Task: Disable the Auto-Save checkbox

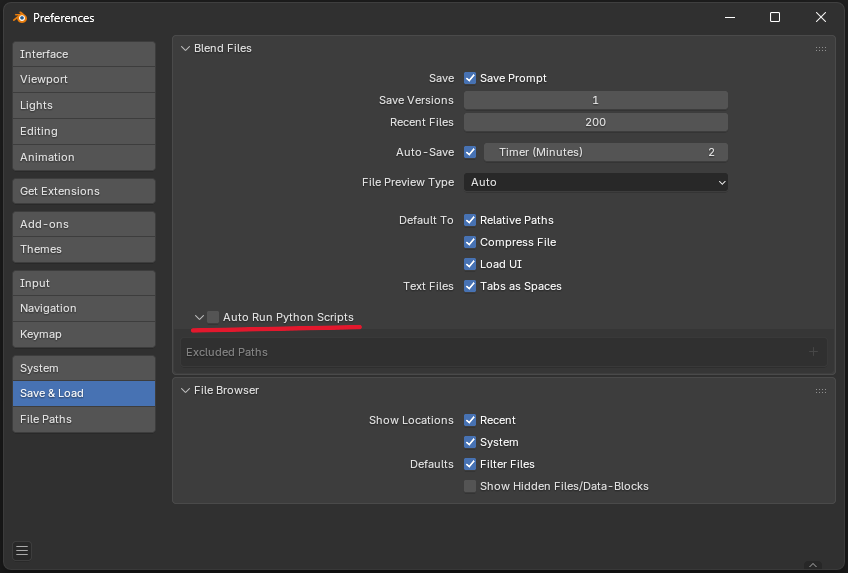Action: pyautogui.click(x=470, y=152)
